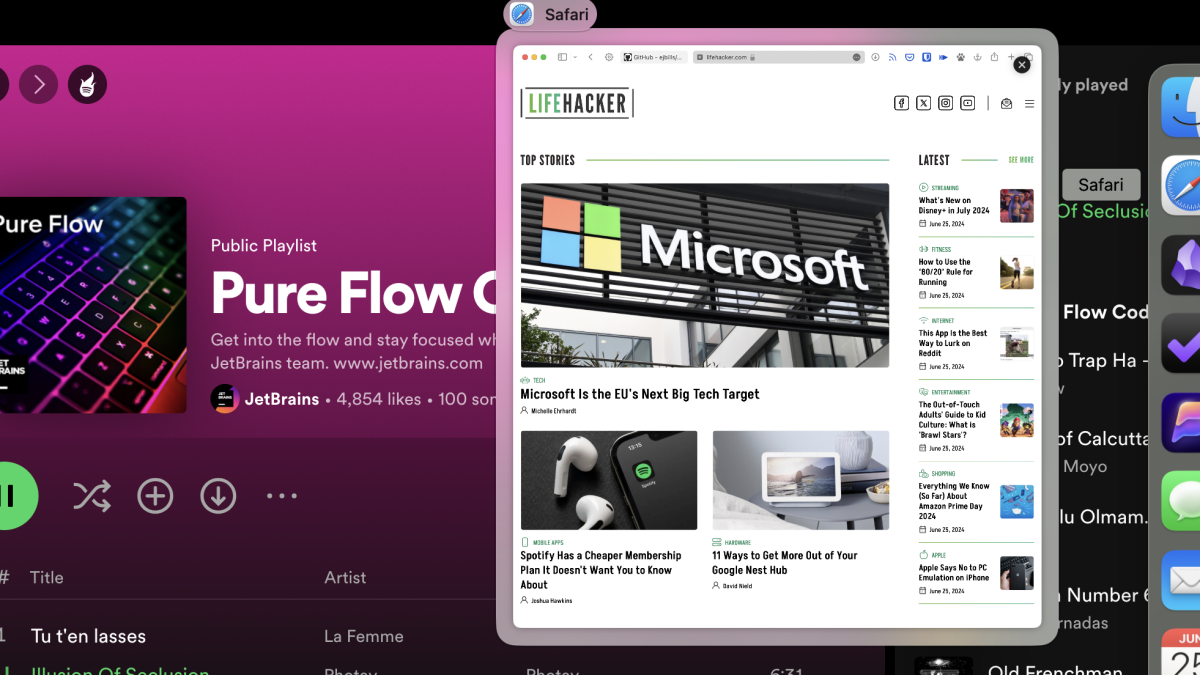Open the playlist's three-dot more options
The height and width of the screenshot is (675, 1200).
coord(282,496)
